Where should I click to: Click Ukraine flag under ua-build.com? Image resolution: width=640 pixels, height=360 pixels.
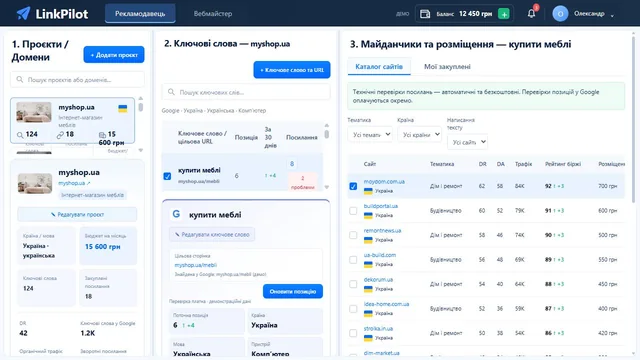[368, 264]
